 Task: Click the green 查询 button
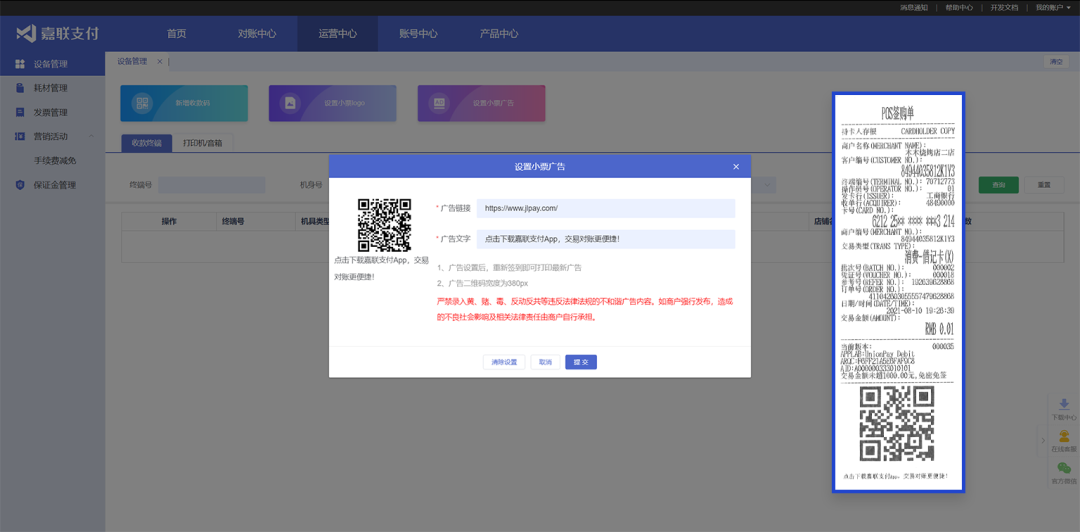pyautogui.click(x=998, y=185)
